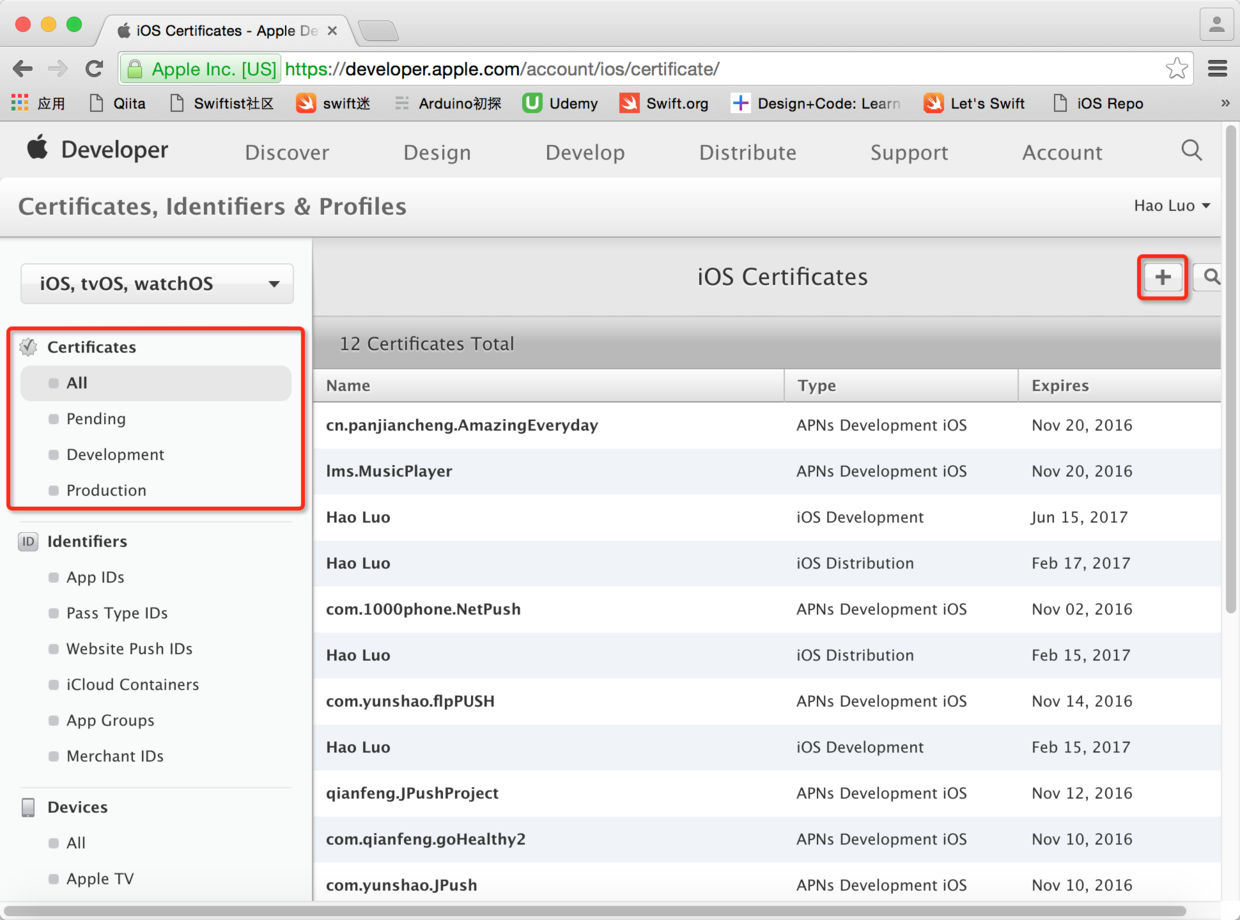Open the Qiita bookmark

coord(117,103)
